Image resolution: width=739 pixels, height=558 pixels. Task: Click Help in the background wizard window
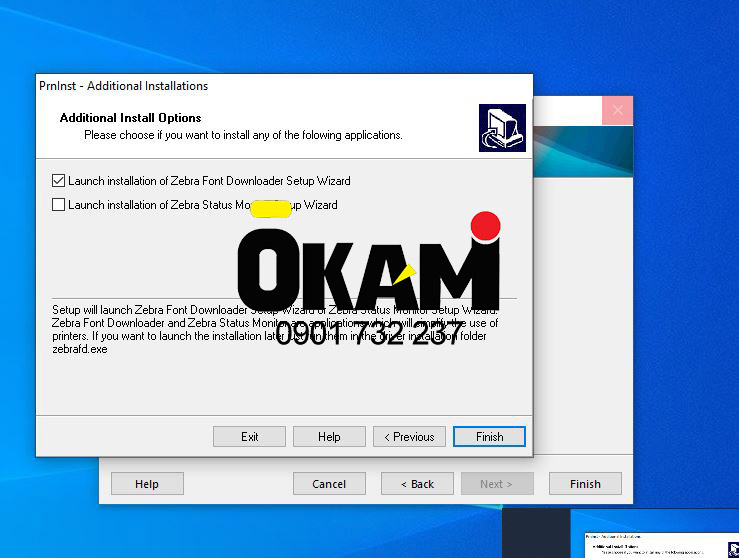[147, 484]
